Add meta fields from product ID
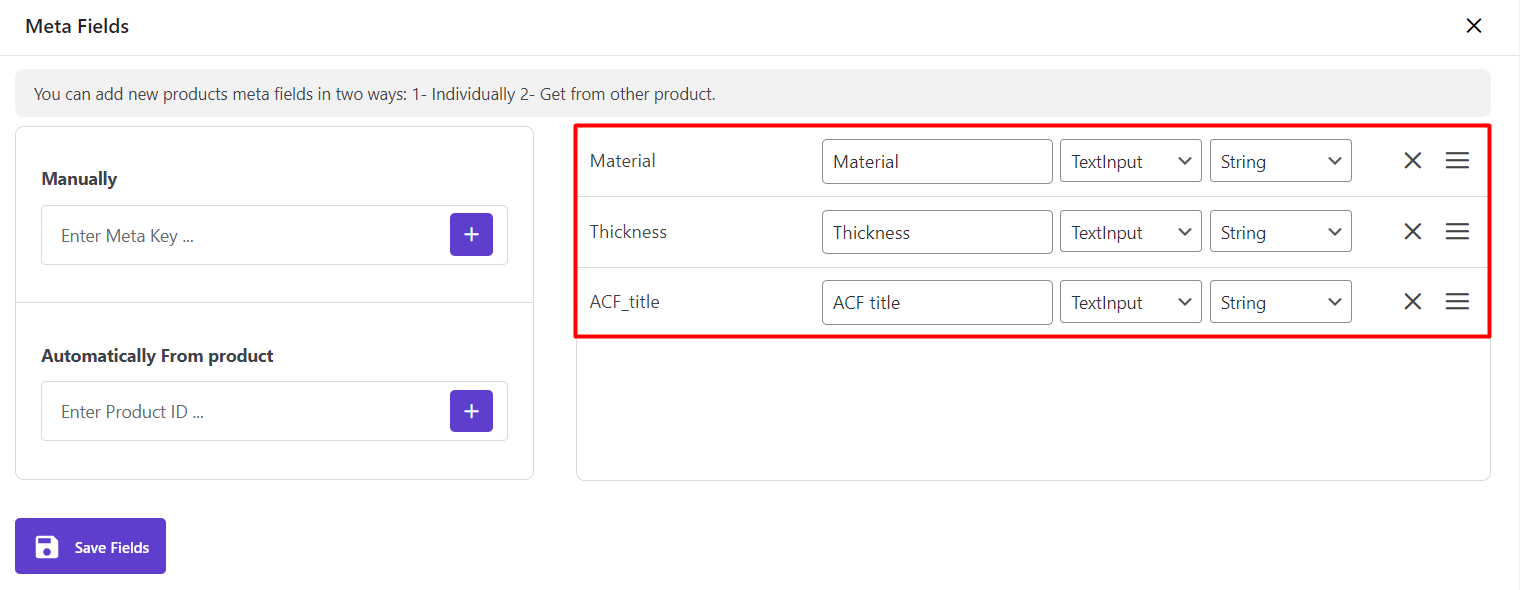 click(471, 411)
